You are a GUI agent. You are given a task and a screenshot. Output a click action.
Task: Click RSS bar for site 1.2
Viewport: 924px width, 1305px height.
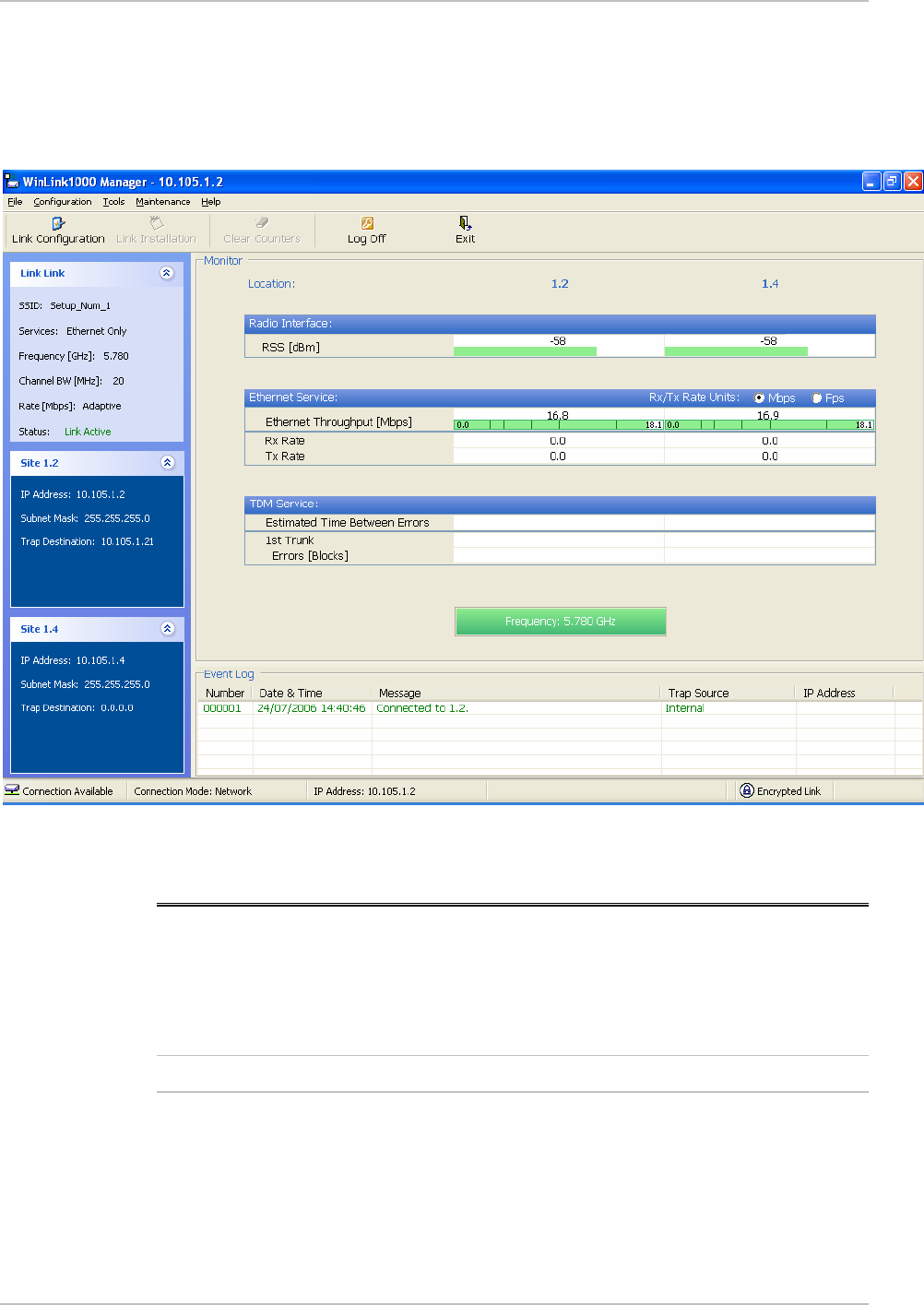point(525,351)
